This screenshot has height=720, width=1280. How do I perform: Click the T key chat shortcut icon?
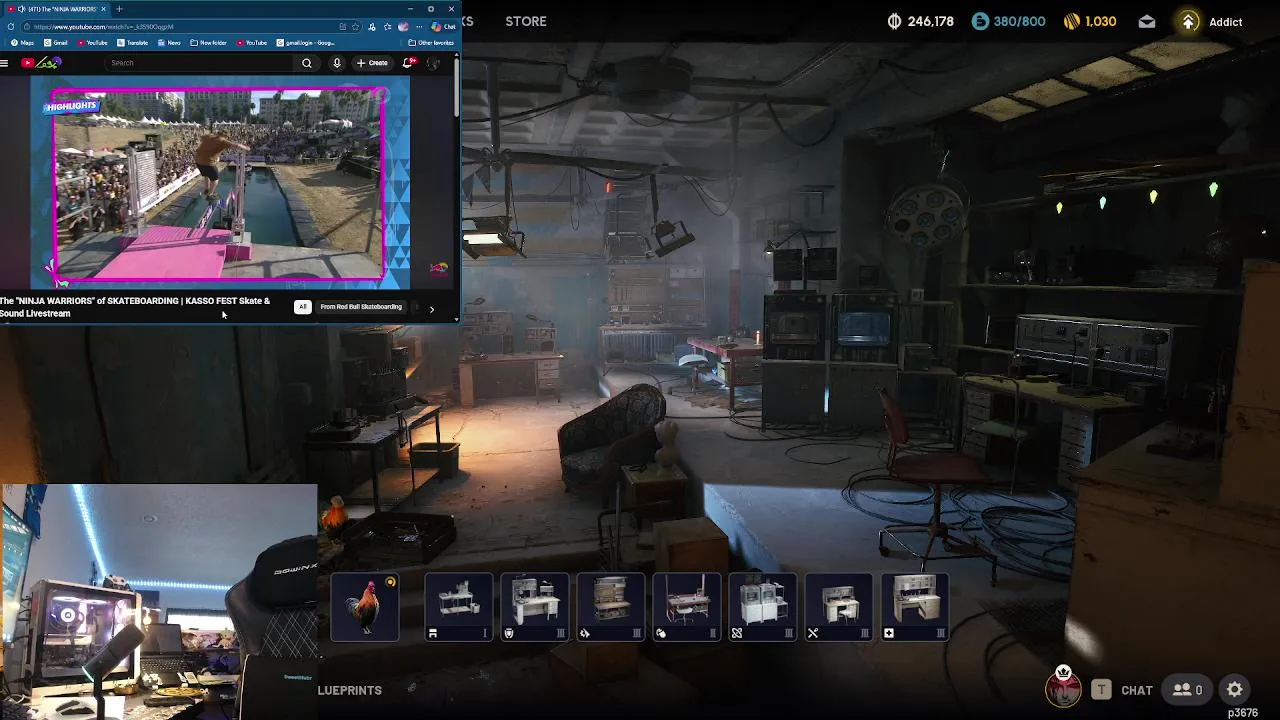click(1101, 690)
